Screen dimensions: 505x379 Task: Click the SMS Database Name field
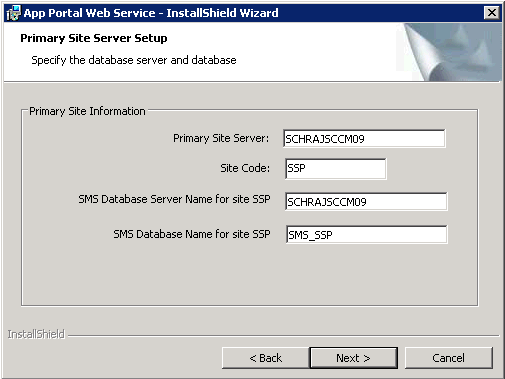[x=366, y=234]
